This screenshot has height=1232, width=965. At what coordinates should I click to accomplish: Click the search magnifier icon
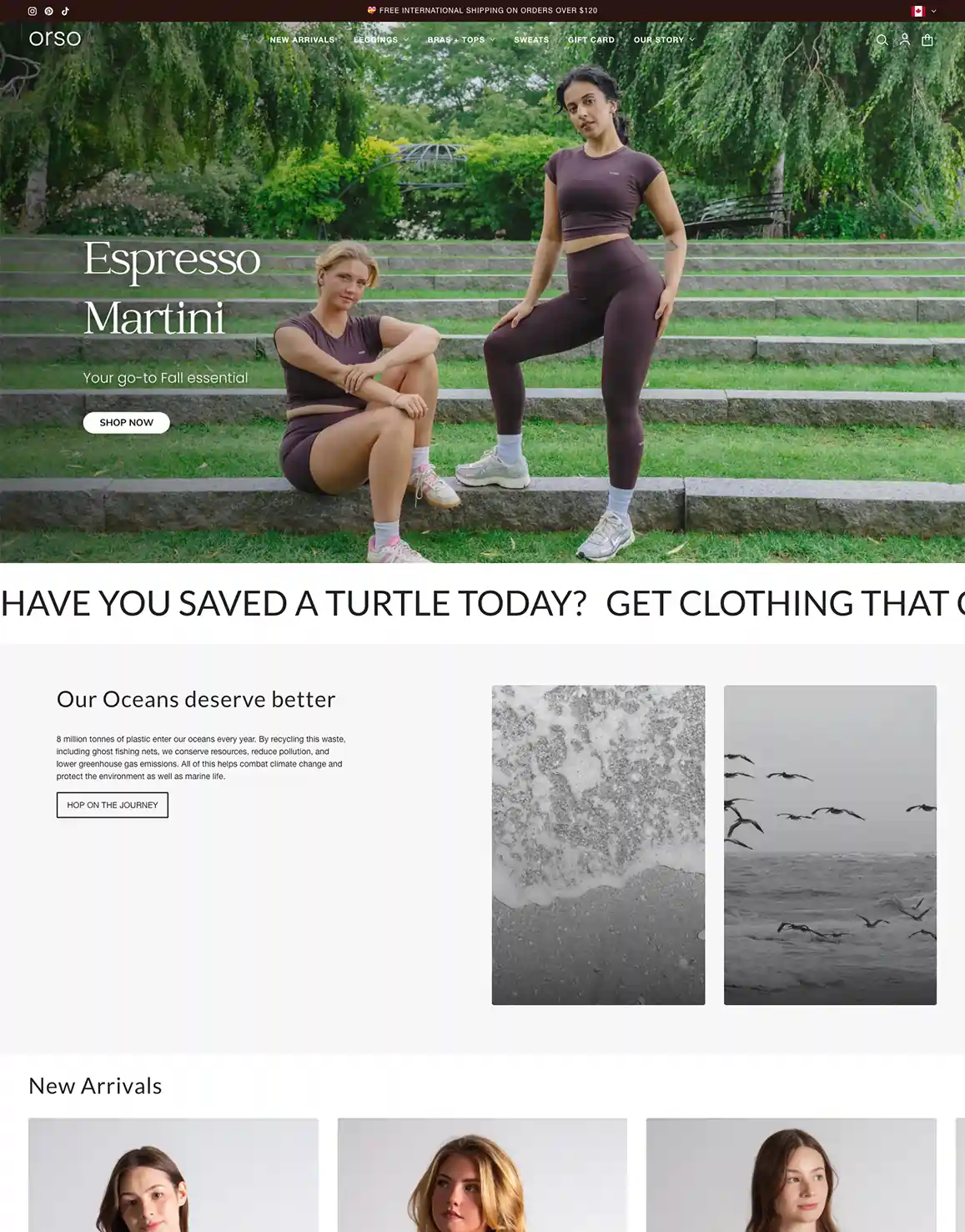tap(882, 39)
